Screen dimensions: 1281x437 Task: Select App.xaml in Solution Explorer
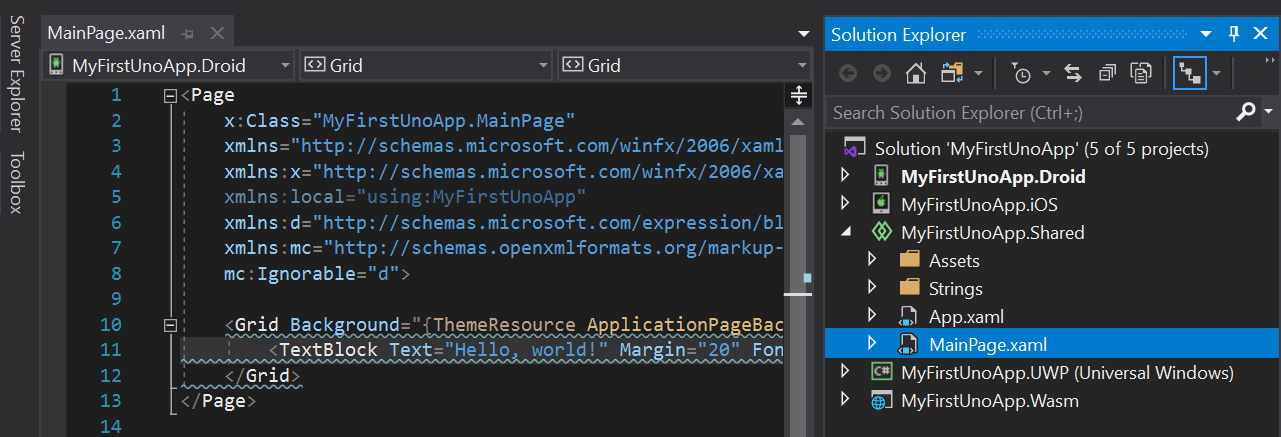point(966,316)
